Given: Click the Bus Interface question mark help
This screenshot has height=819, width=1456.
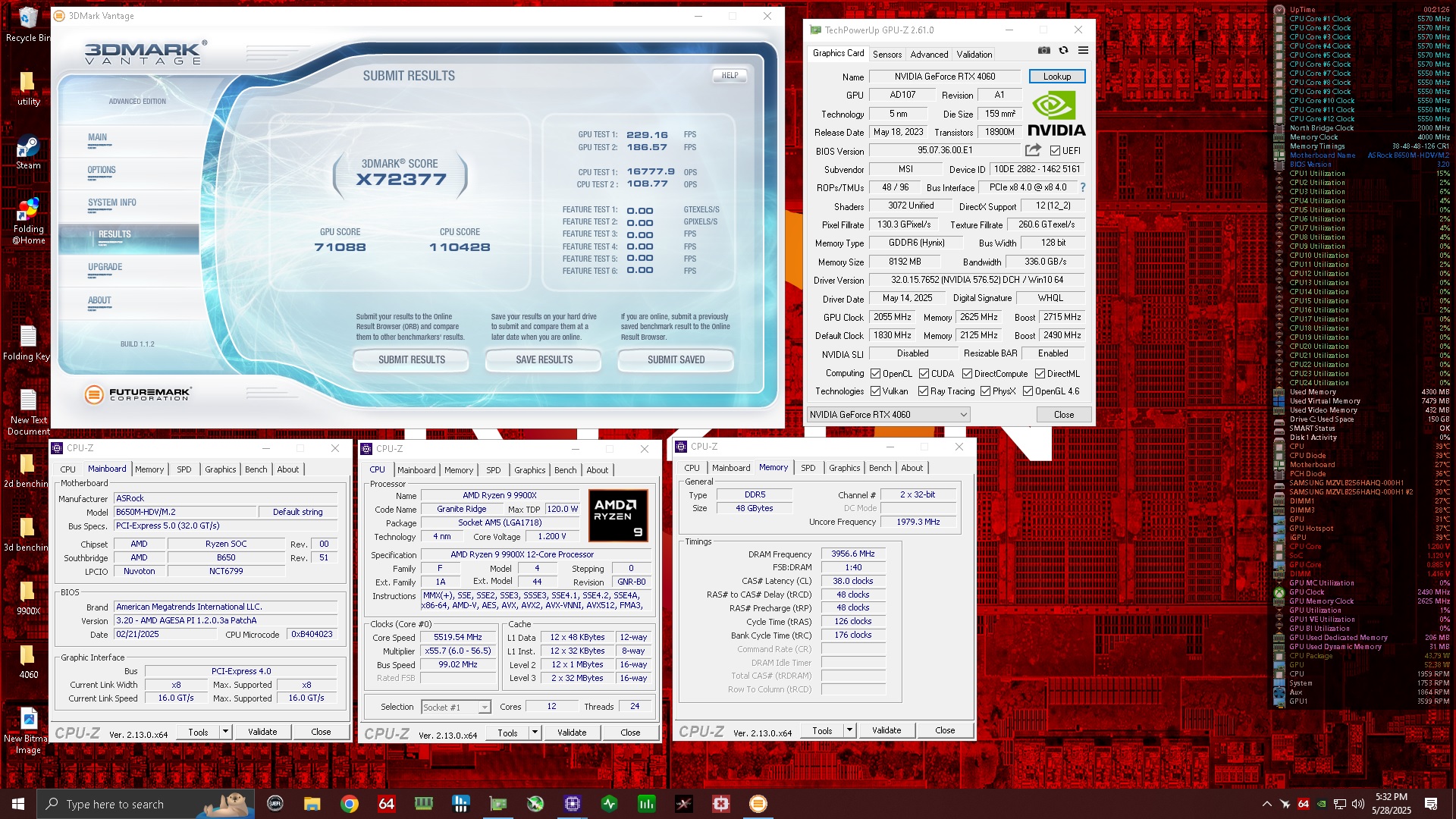Looking at the screenshot, I should click(x=1082, y=187).
